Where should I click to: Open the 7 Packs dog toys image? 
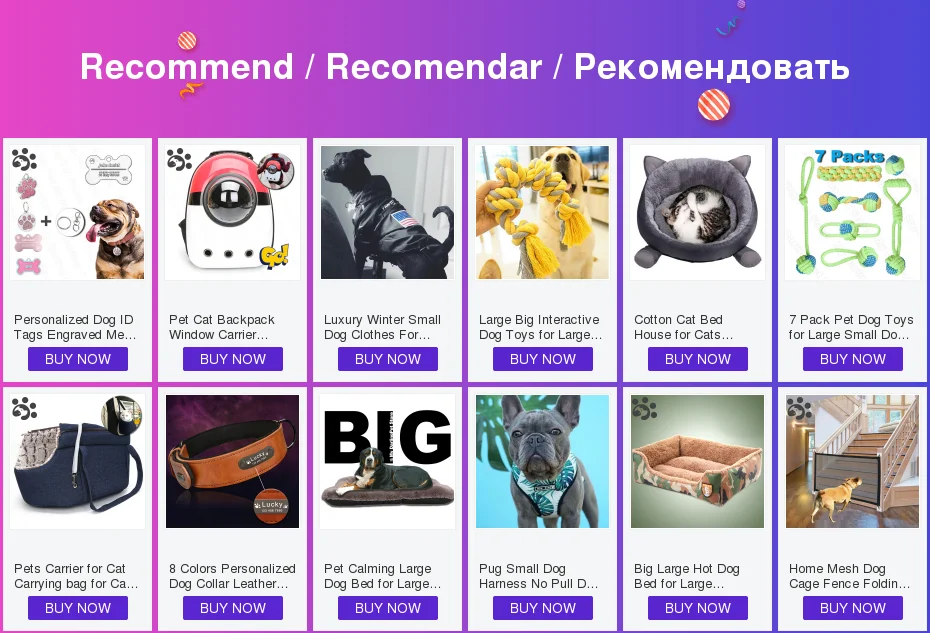pos(852,212)
